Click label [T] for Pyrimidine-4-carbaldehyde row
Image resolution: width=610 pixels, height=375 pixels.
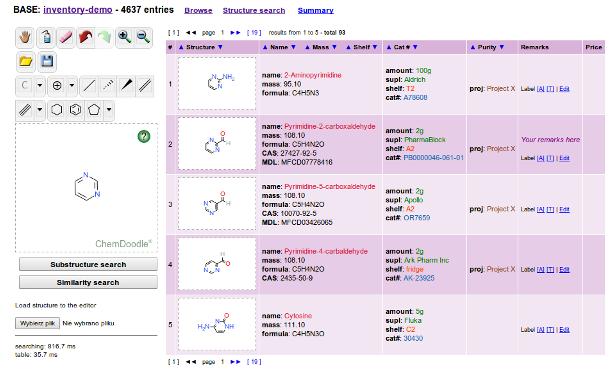[x=550, y=270]
